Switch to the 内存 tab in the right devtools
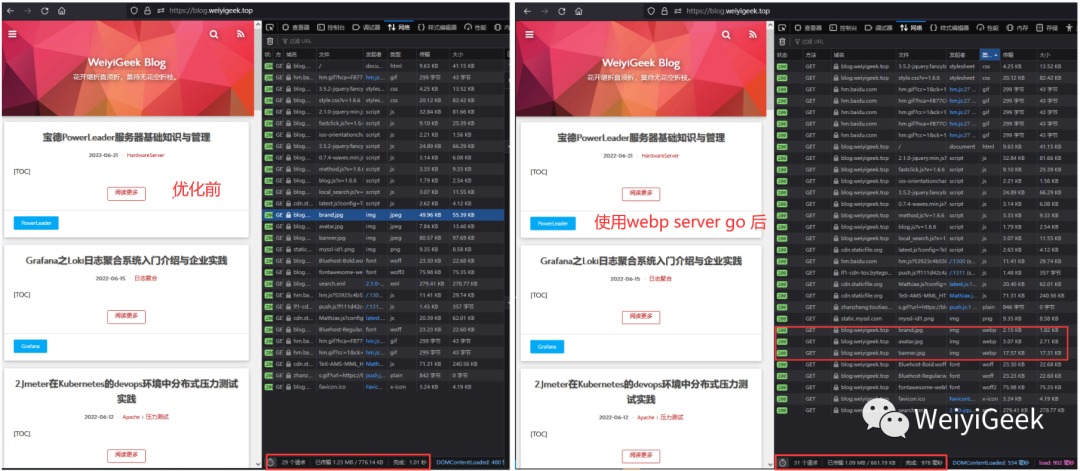1080x471 pixels. [1017, 28]
